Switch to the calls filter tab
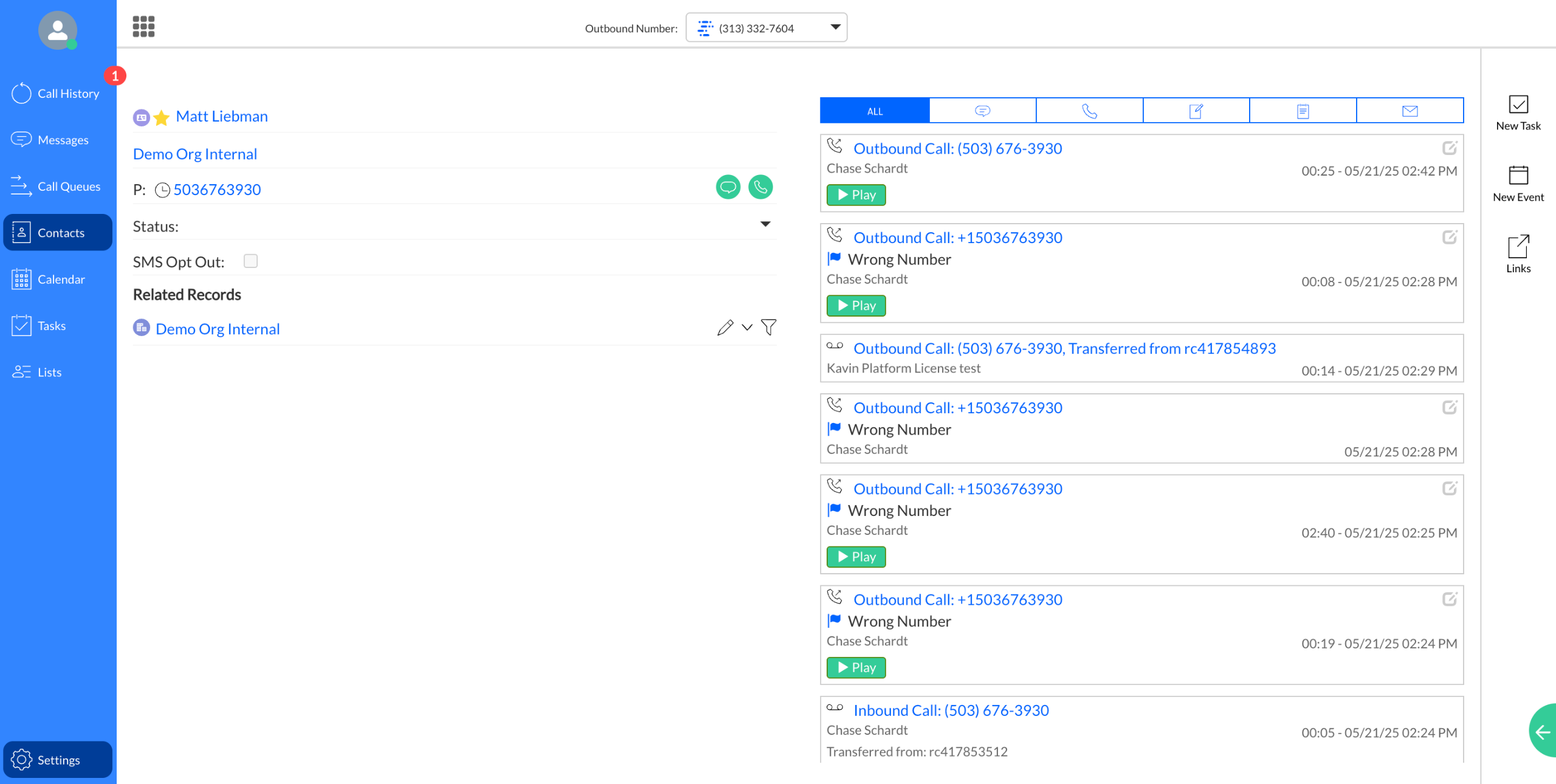The image size is (1556, 784). [x=1089, y=111]
